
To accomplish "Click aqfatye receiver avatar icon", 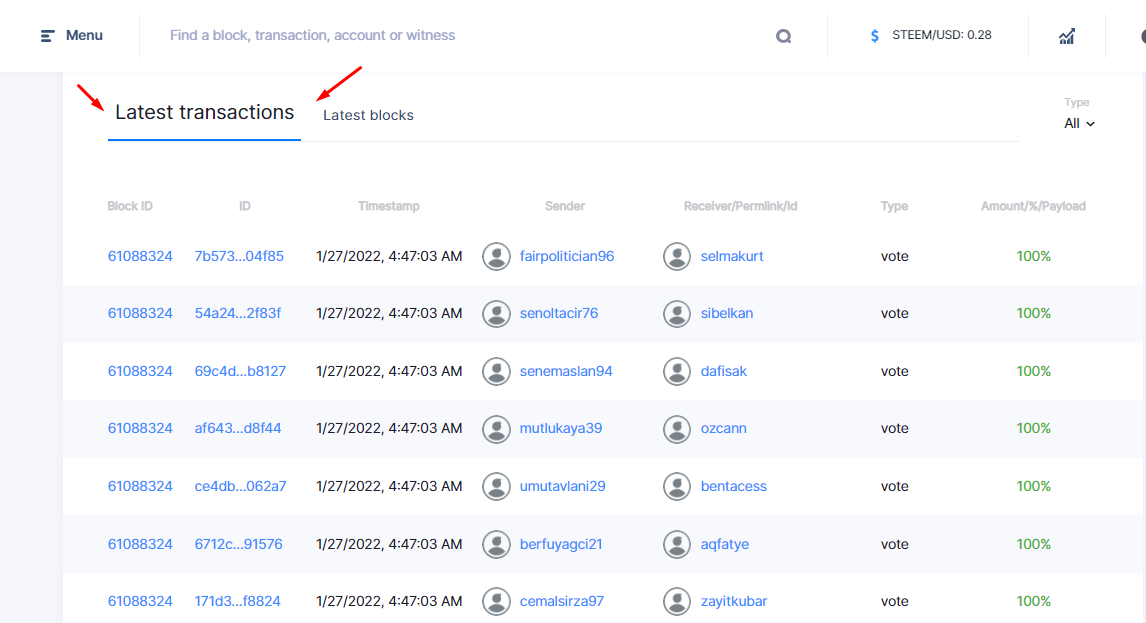I will (x=677, y=544).
